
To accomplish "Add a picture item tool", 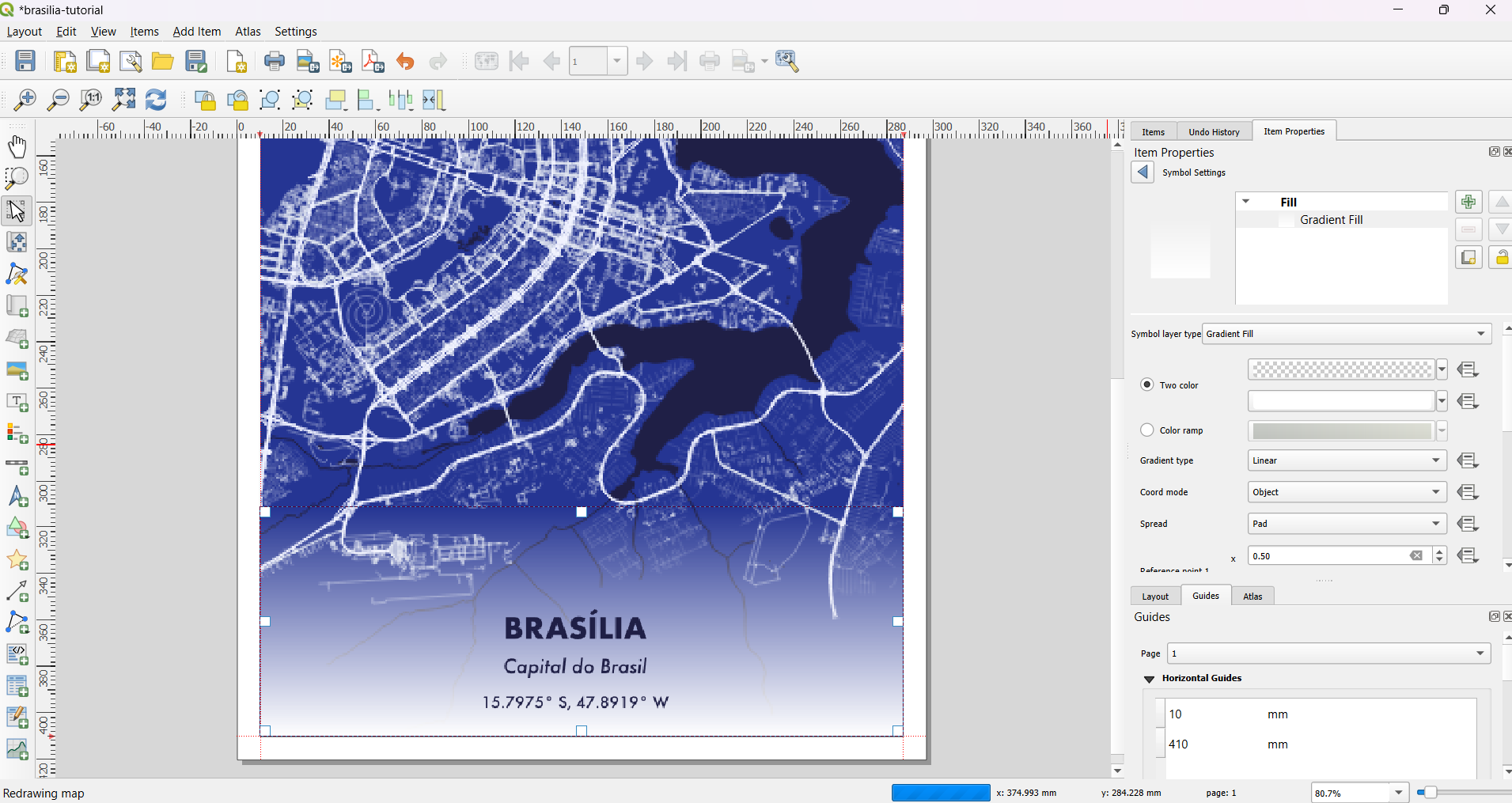I will pos(17,370).
